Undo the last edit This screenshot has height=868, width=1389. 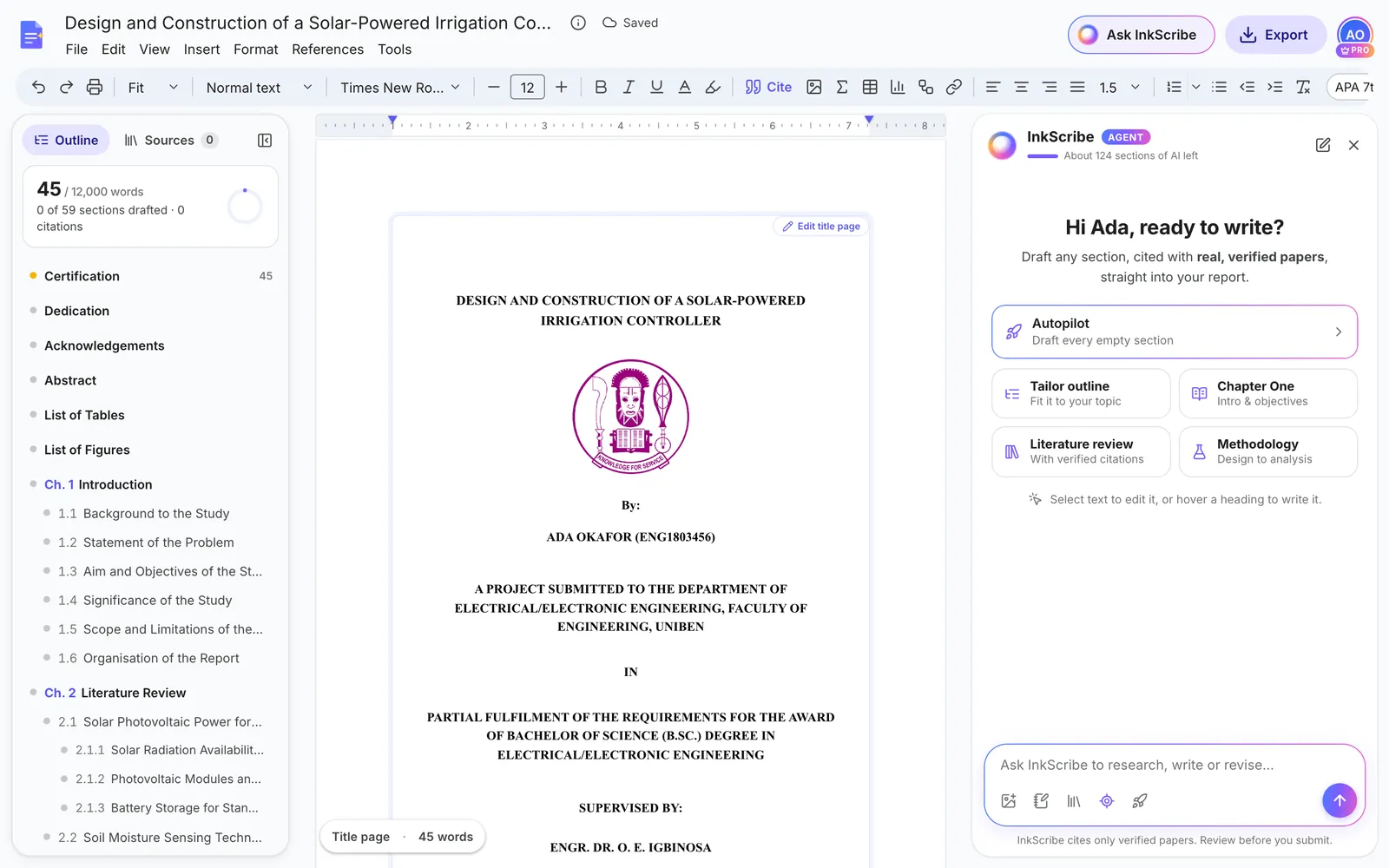38,87
